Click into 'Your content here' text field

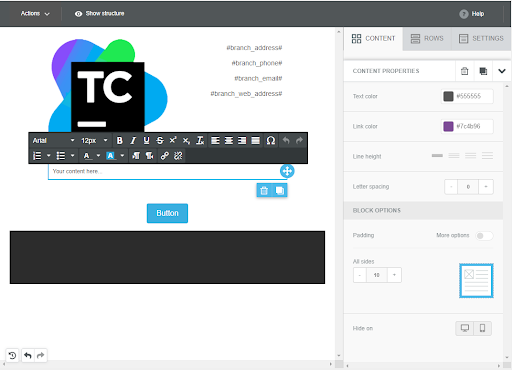[167, 171]
